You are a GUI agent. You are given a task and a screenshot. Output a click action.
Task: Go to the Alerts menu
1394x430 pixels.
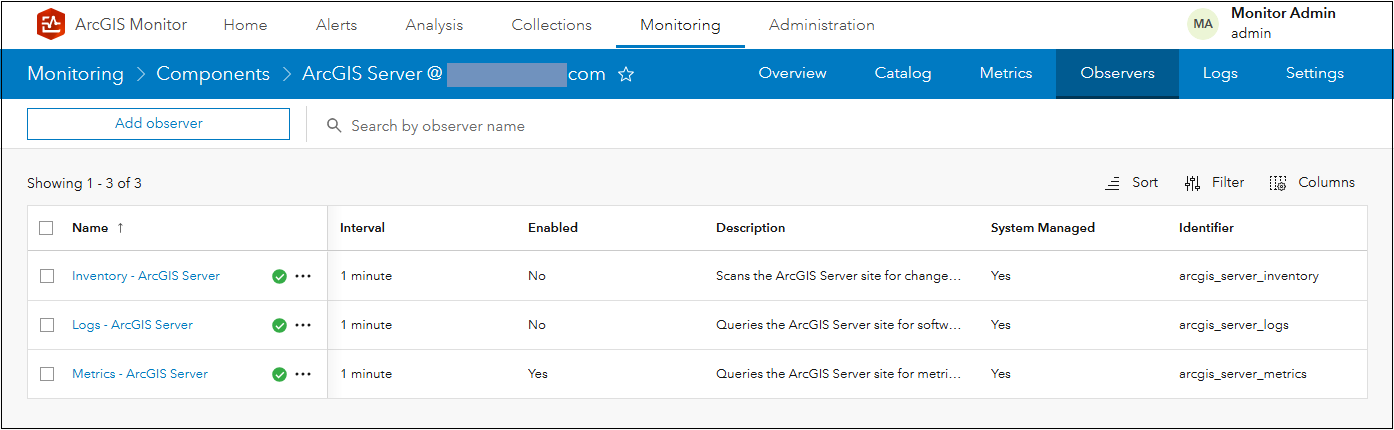[336, 25]
